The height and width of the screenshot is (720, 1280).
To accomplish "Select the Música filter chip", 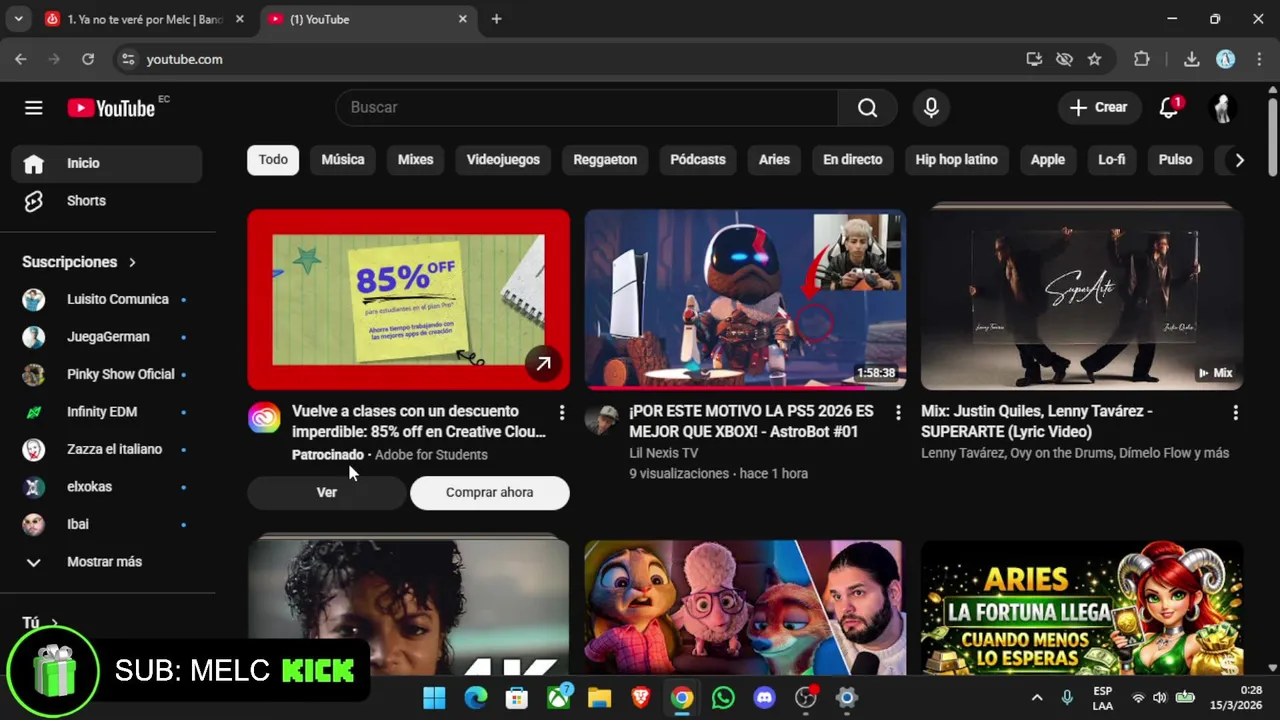I will click(x=343, y=160).
